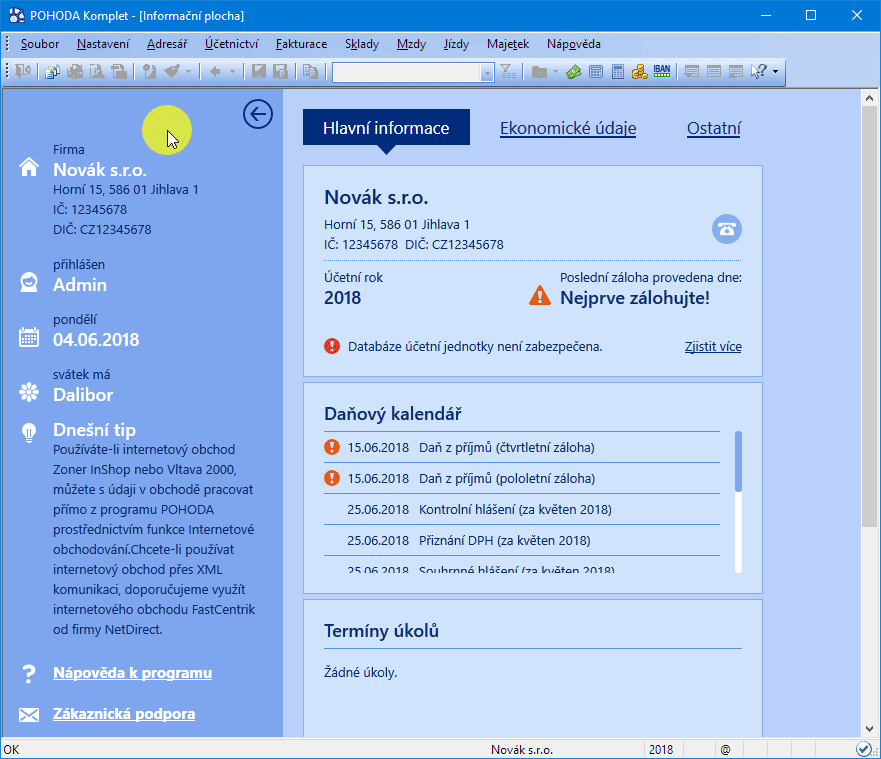Image resolution: width=881 pixels, height=759 pixels.
Task: Open the Adresář menu
Action: (x=167, y=44)
